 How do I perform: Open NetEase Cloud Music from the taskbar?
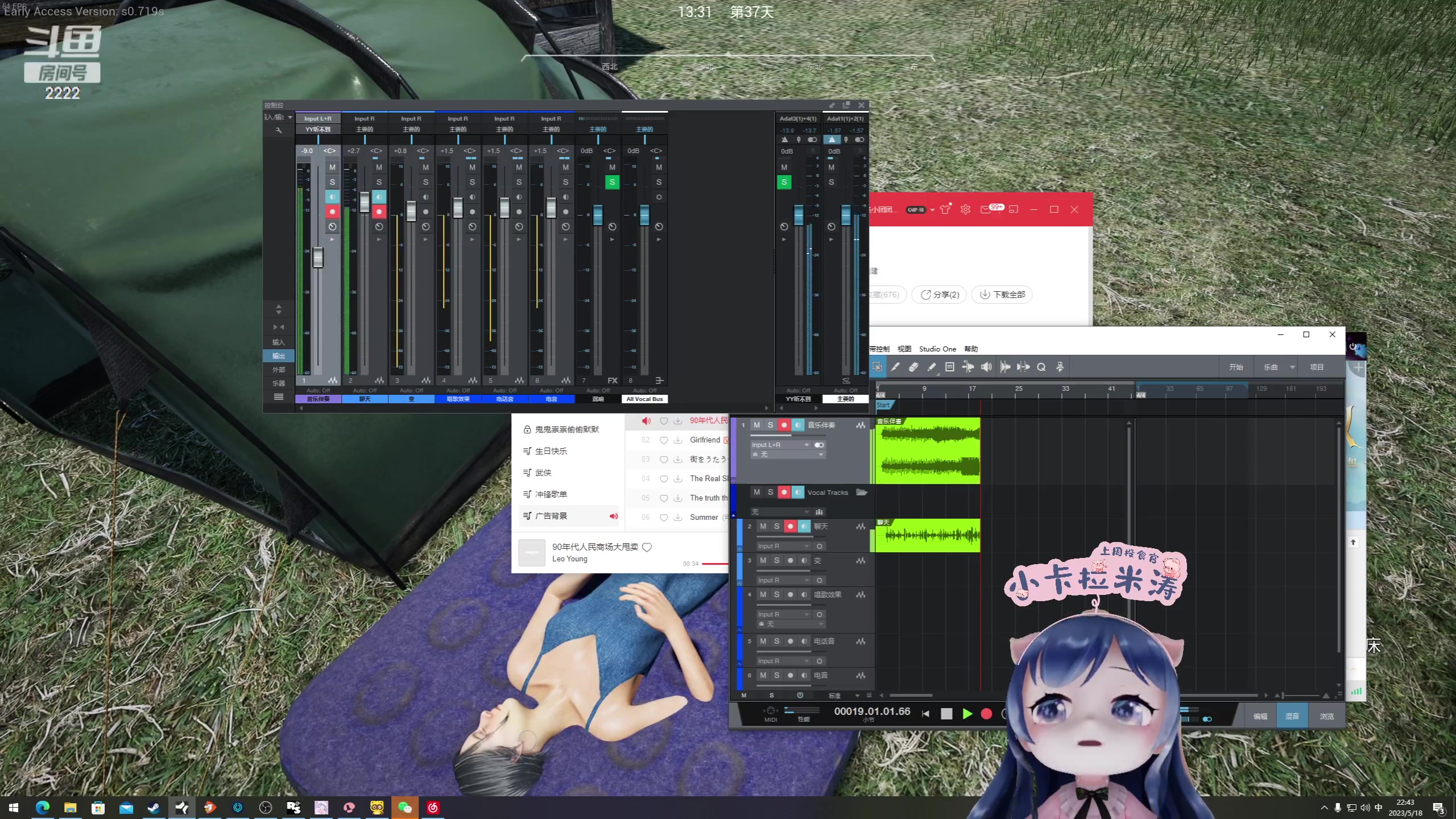(x=432, y=808)
